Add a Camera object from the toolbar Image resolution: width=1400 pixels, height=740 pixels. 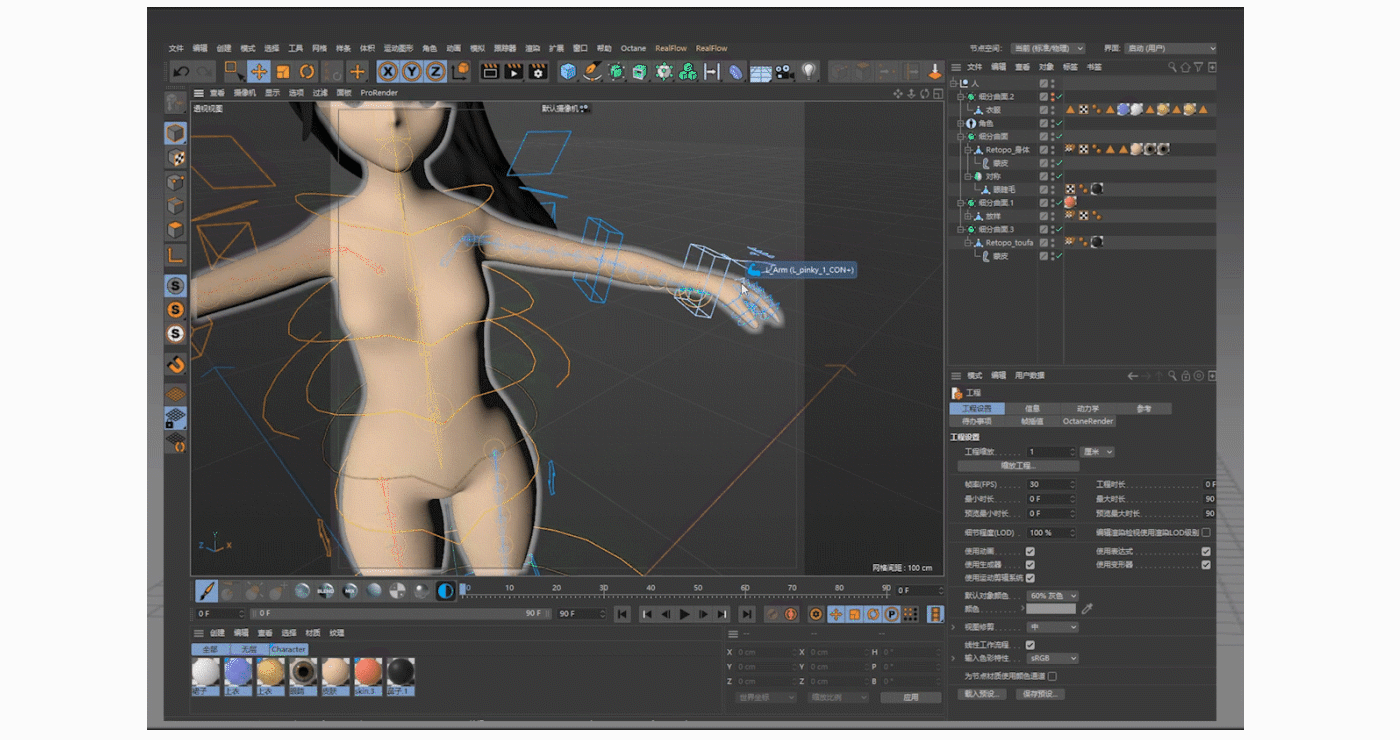tap(784, 72)
